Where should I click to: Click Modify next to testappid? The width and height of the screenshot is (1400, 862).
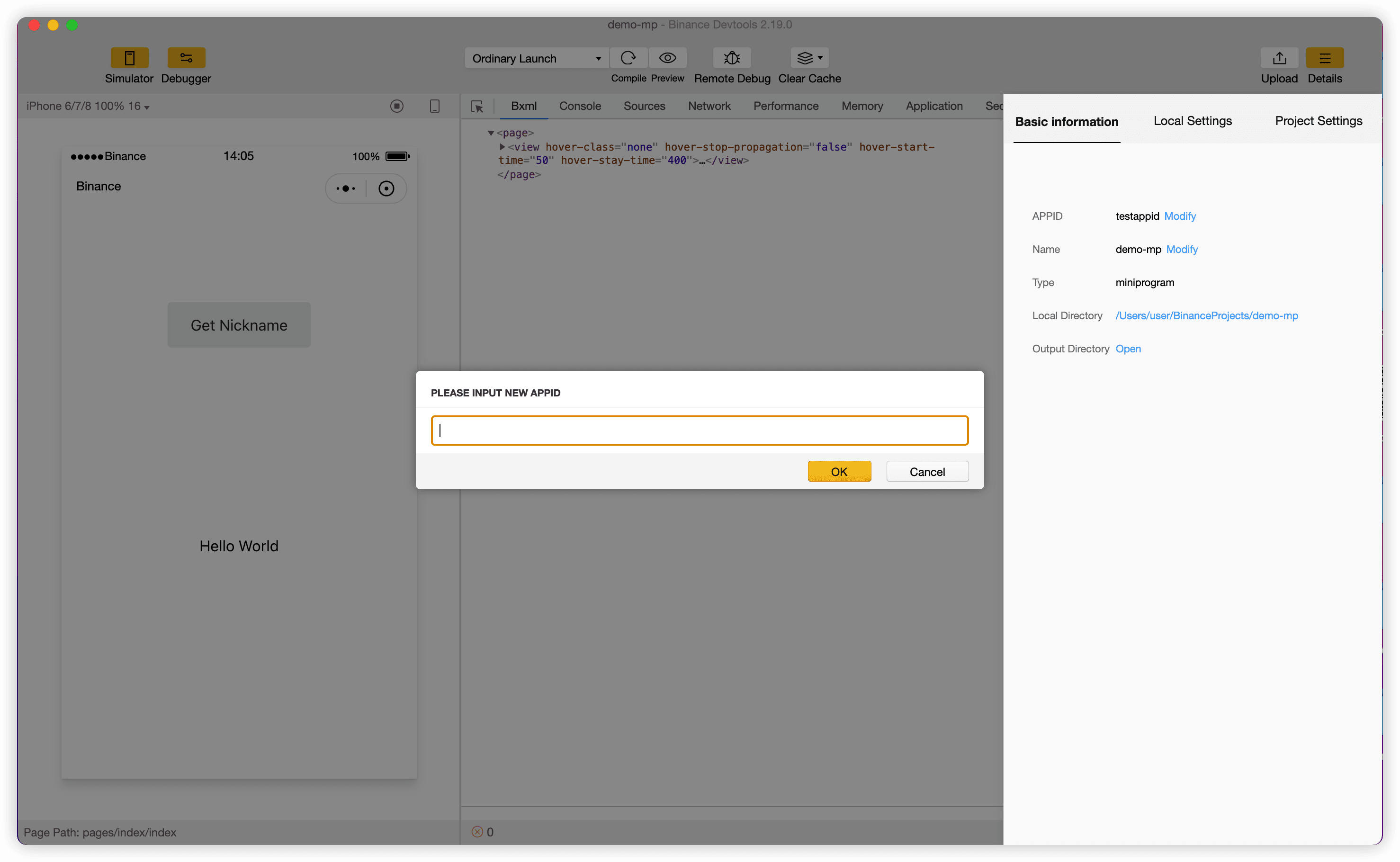click(x=1180, y=216)
